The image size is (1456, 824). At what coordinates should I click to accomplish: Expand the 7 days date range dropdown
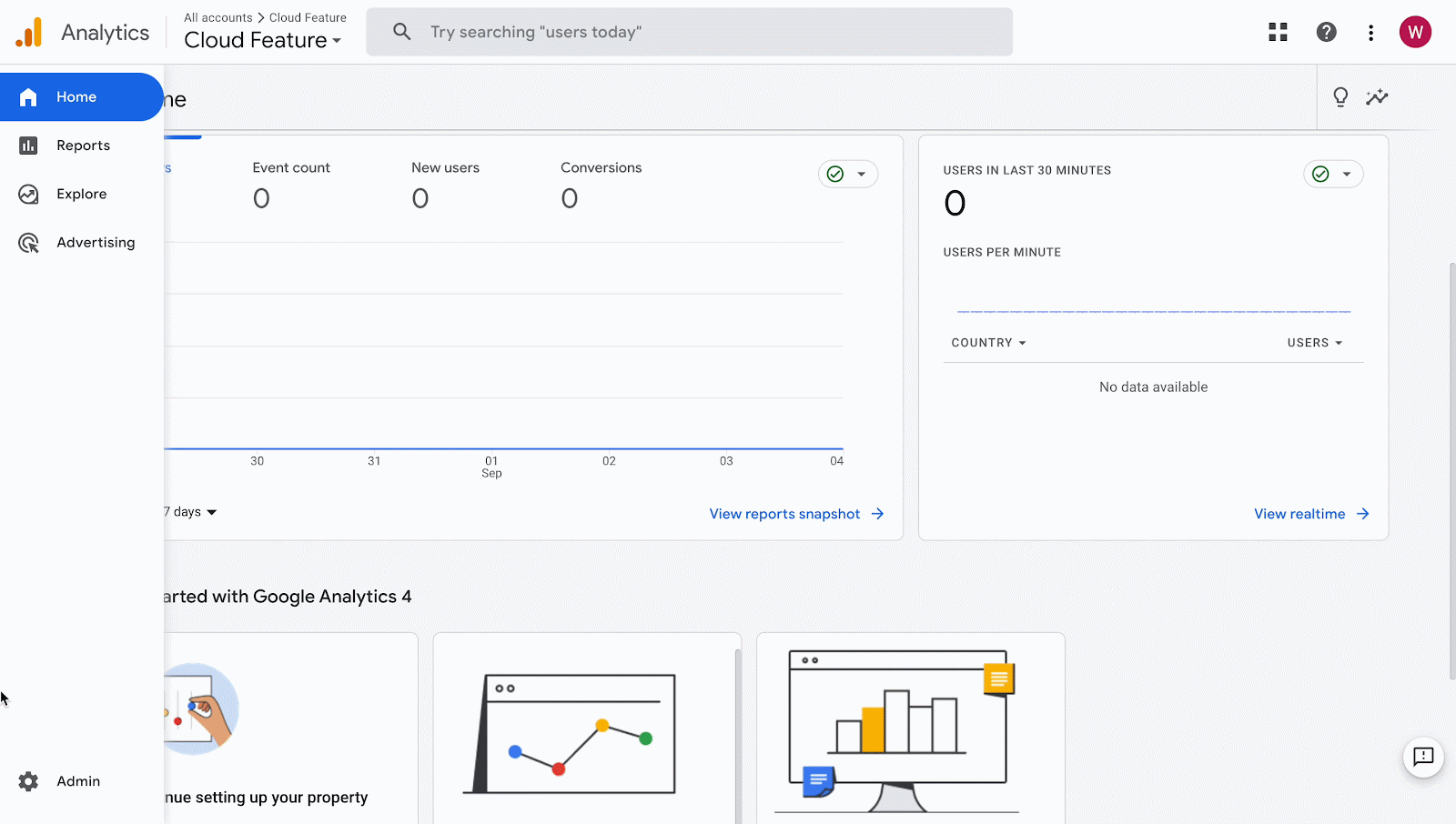click(x=190, y=512)
